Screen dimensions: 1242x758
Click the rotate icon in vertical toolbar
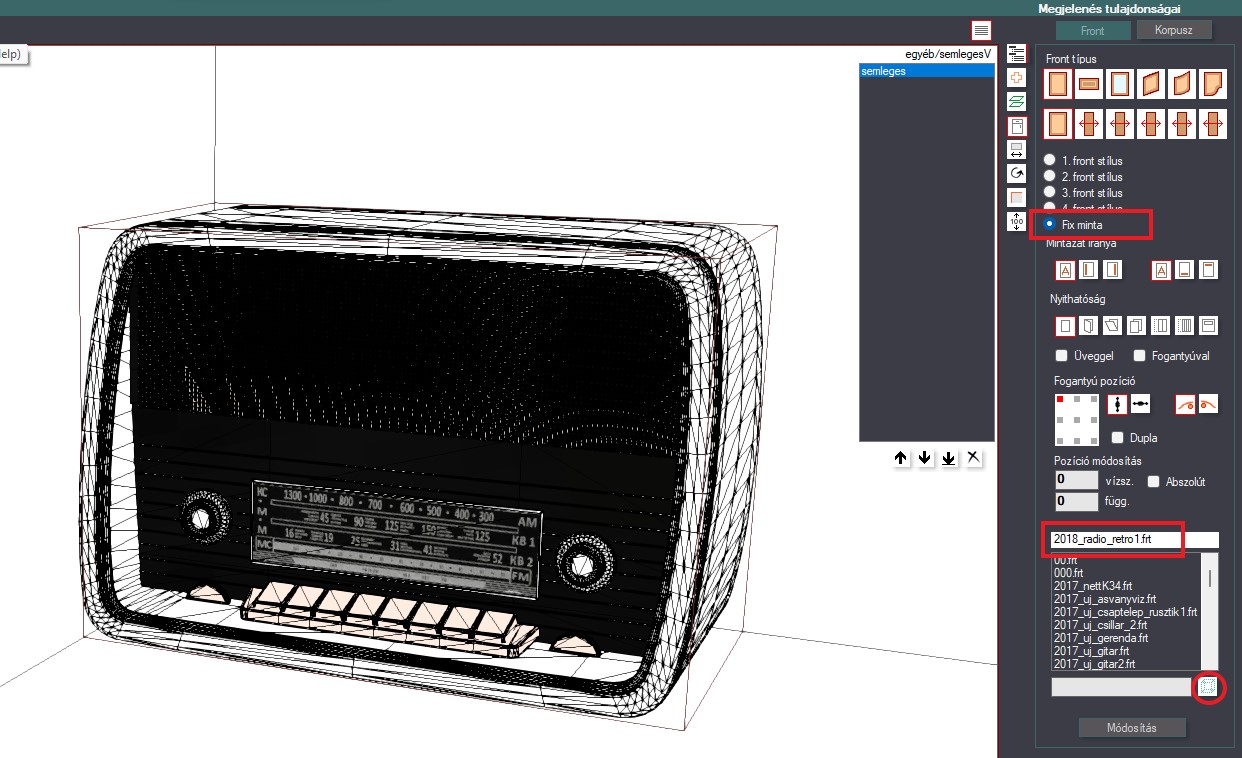pos(1017,173)
